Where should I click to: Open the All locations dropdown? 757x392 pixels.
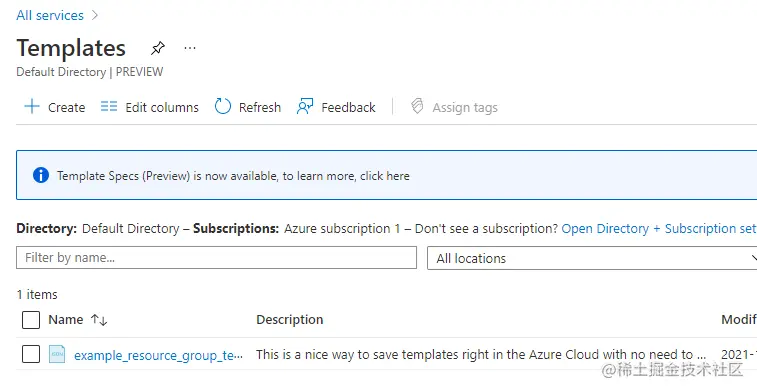tap(592, 258)
